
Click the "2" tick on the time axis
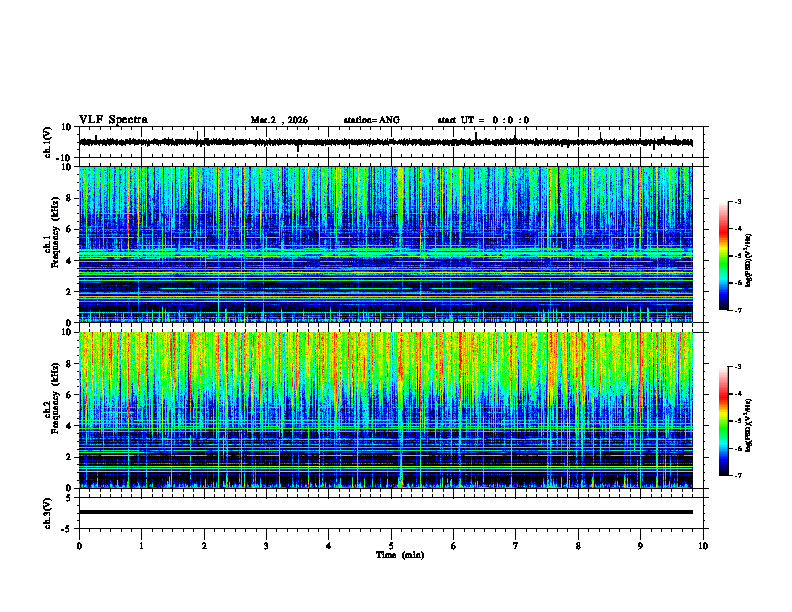pos(204,546)
